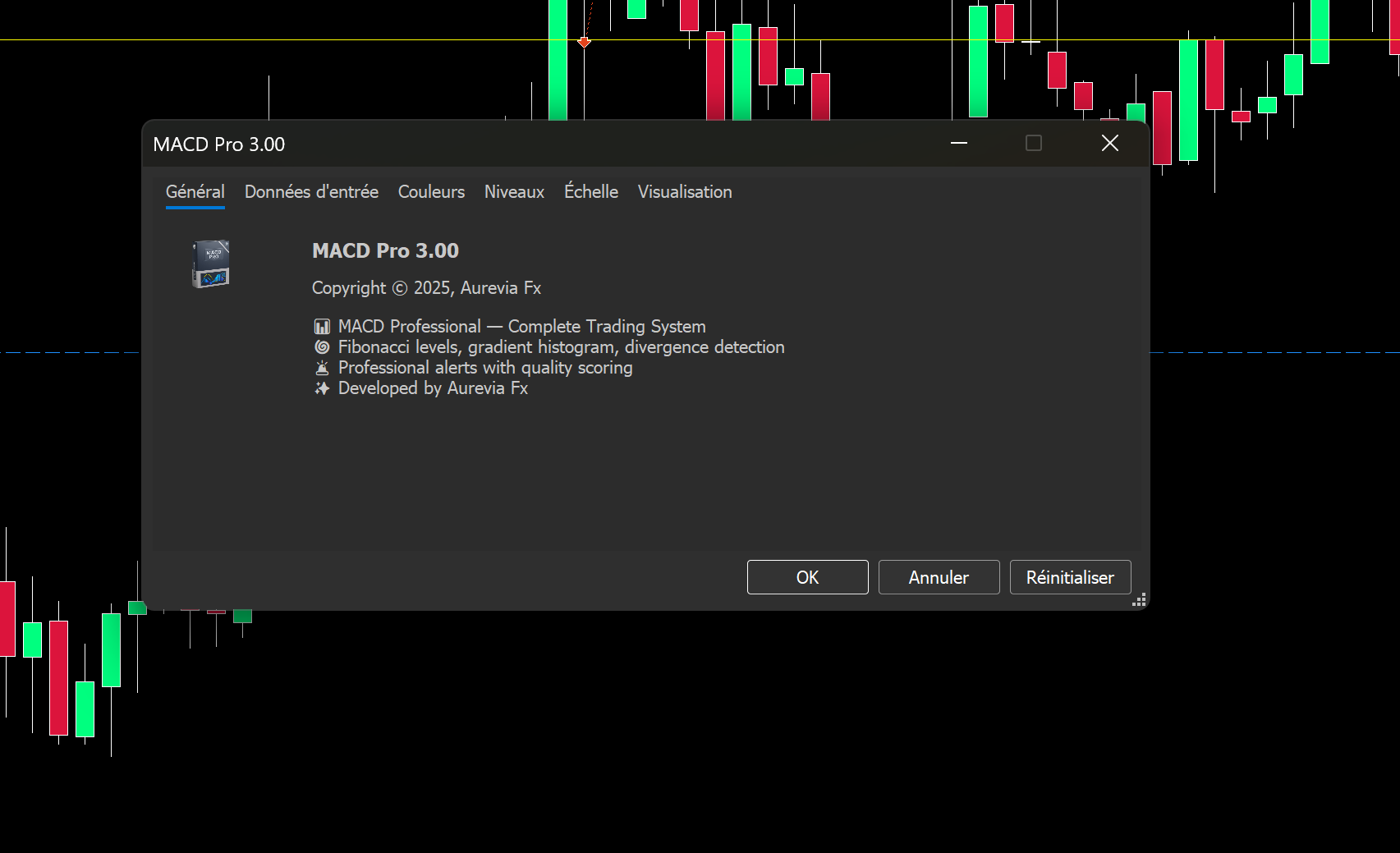Screen dimensions: 1400x853
Task: Select the Niveaux tab
Action: tap(513, 191)
